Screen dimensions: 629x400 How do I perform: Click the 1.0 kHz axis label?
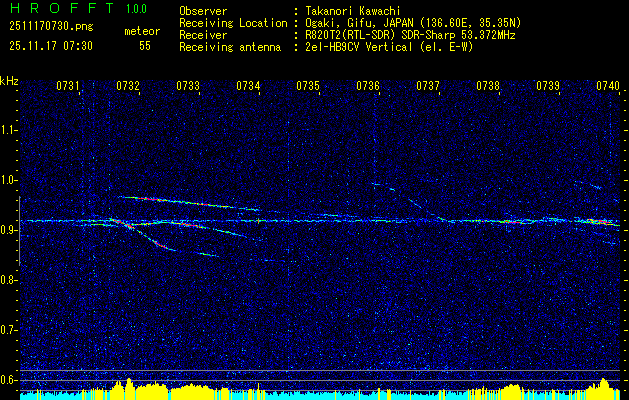point(8,180)
